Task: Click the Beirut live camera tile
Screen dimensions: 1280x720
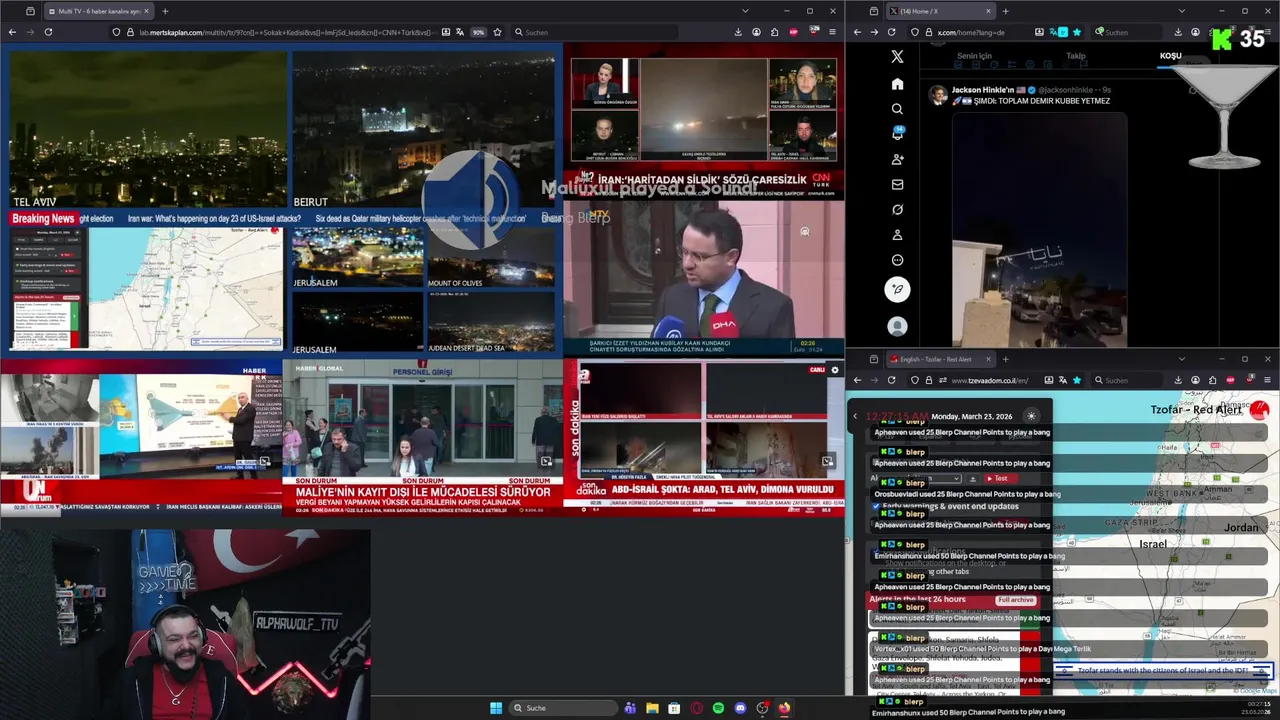Action: point(423,130)
